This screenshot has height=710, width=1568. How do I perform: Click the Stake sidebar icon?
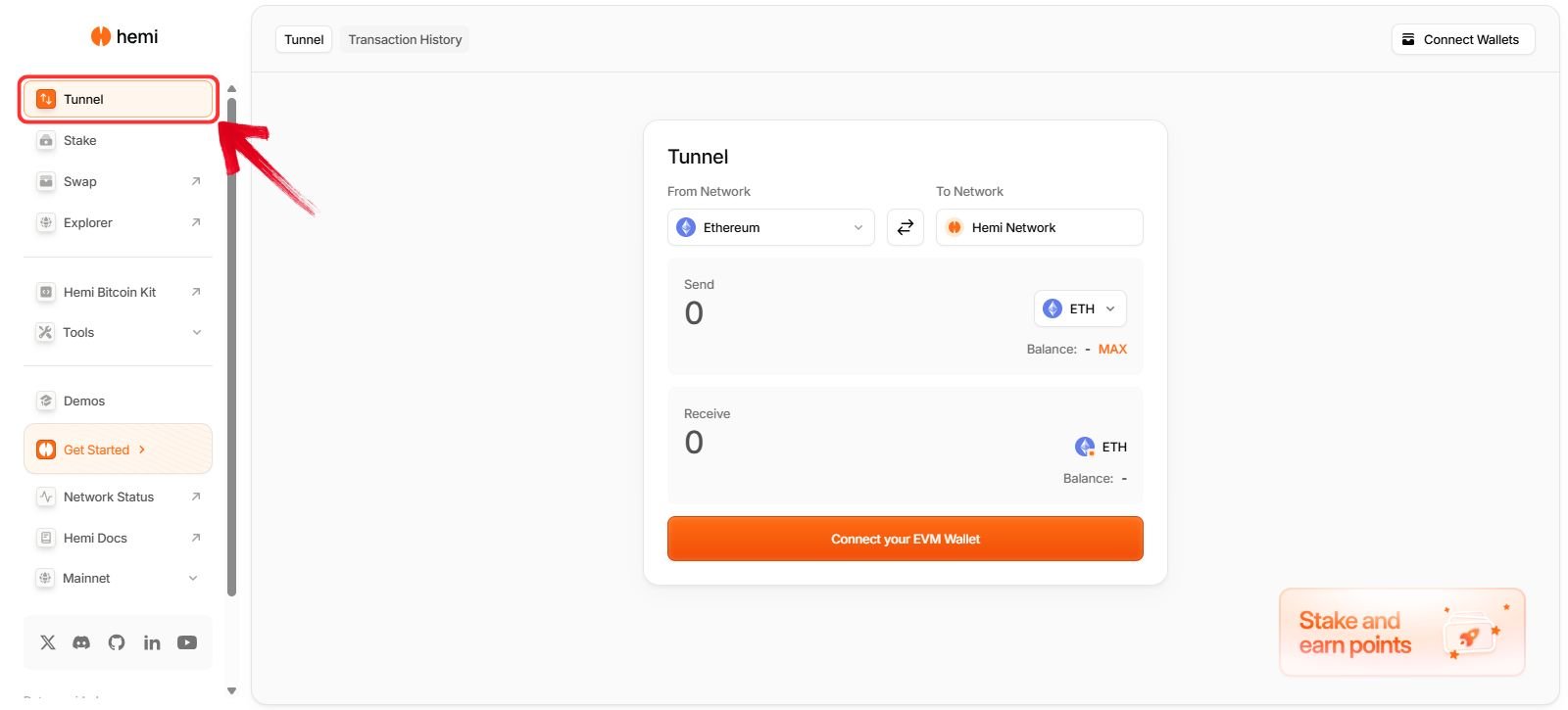46,140
